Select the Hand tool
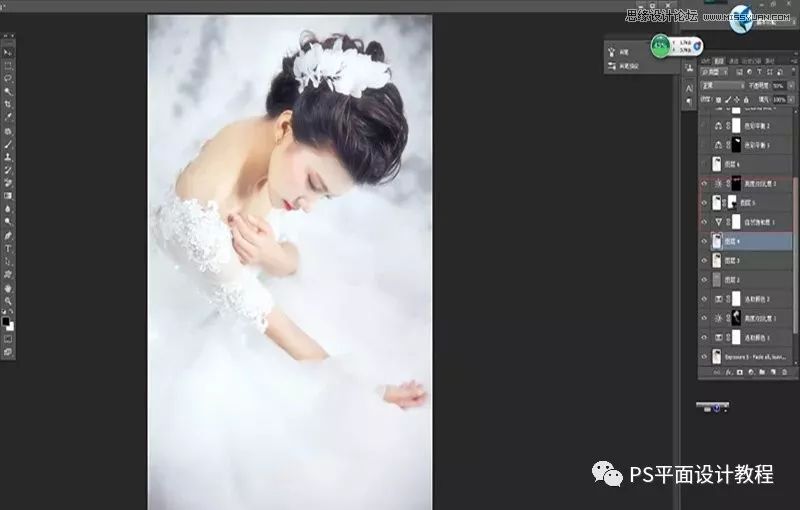Viewport: 800px width, 510px height. coord(8,288)
